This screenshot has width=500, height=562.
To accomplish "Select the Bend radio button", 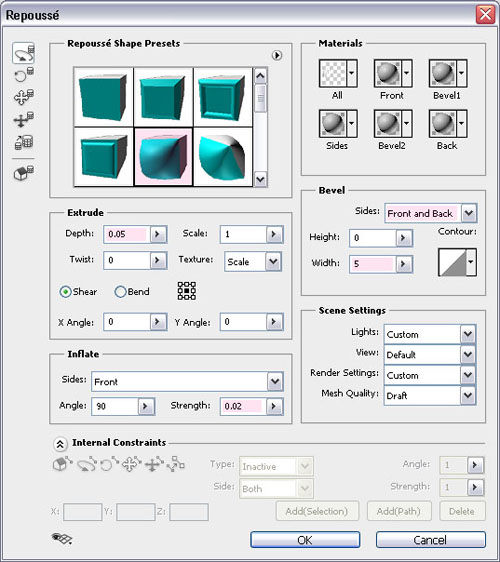I will click(120, 292).
